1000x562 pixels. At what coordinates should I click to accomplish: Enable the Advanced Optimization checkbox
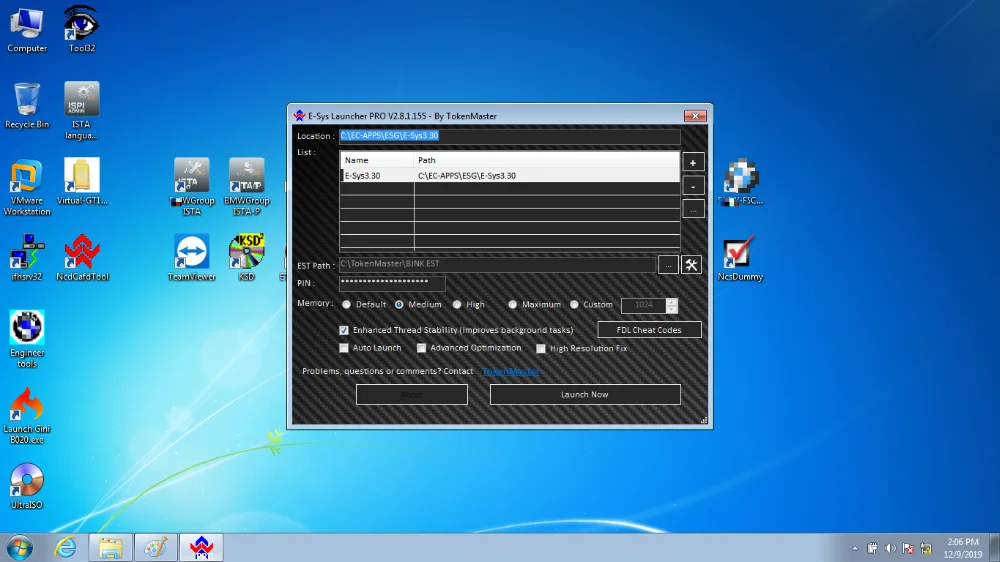point(421,348)
